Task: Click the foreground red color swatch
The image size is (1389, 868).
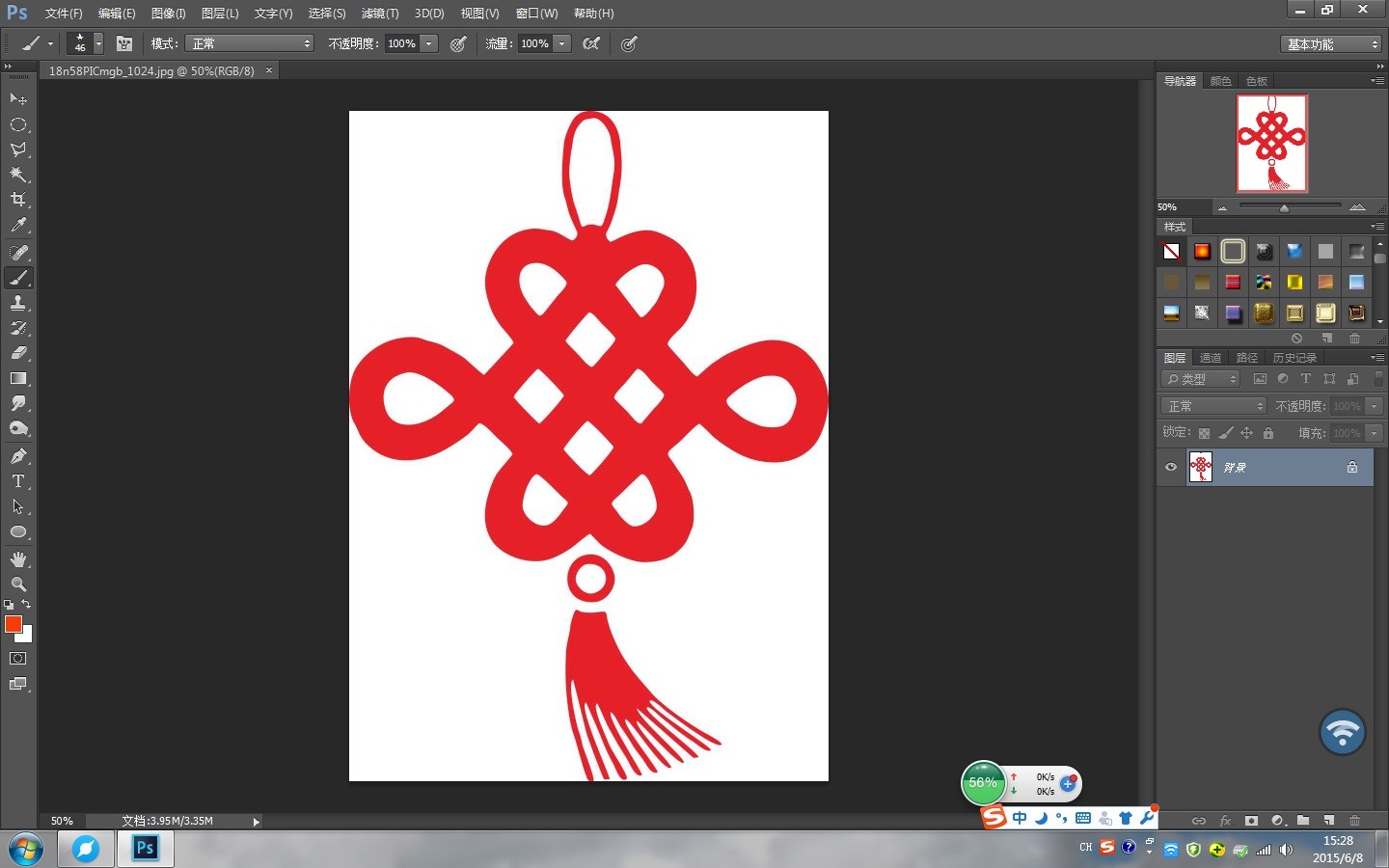Action: click(x=13, y=624)
